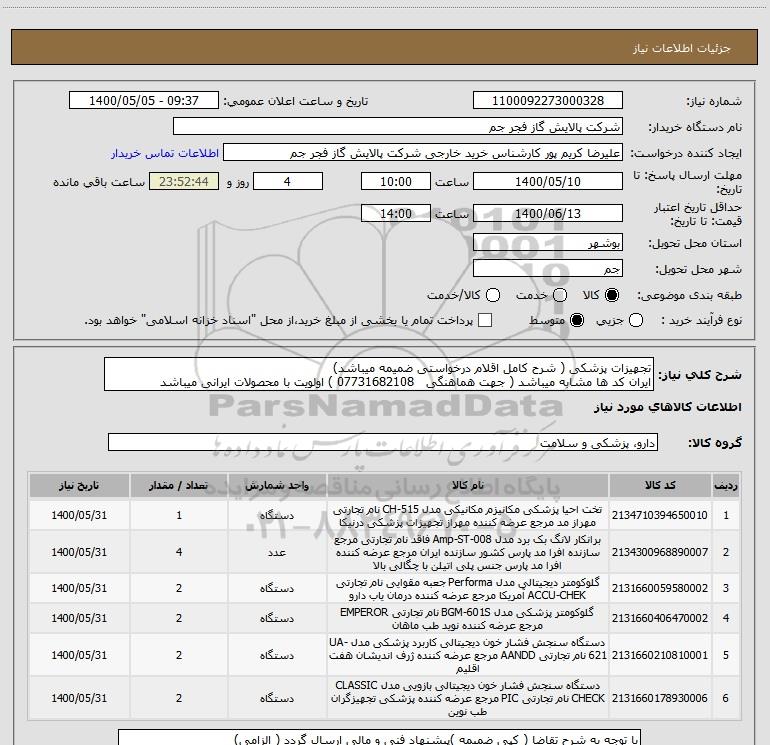
Task: Click the ACCU-CHEK Performa glucometer name
Action: coord(468,589)
